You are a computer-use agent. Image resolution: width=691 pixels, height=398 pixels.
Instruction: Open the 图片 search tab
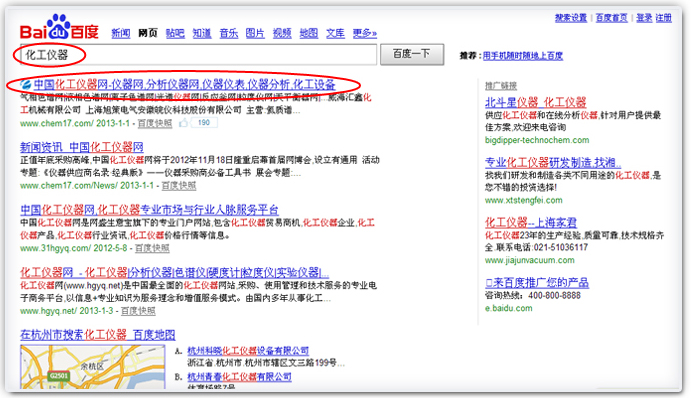pos(255,33)
